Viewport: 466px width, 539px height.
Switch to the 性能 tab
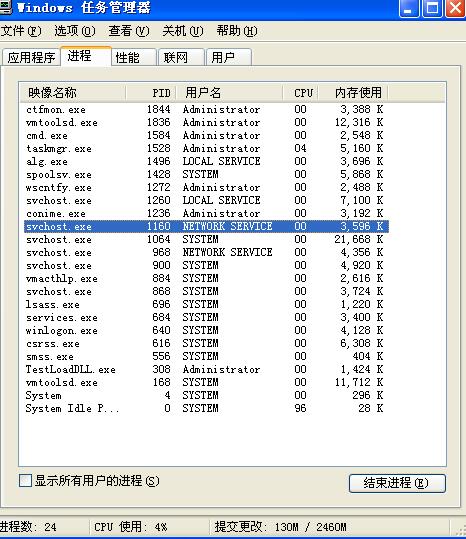coord(134,57)
